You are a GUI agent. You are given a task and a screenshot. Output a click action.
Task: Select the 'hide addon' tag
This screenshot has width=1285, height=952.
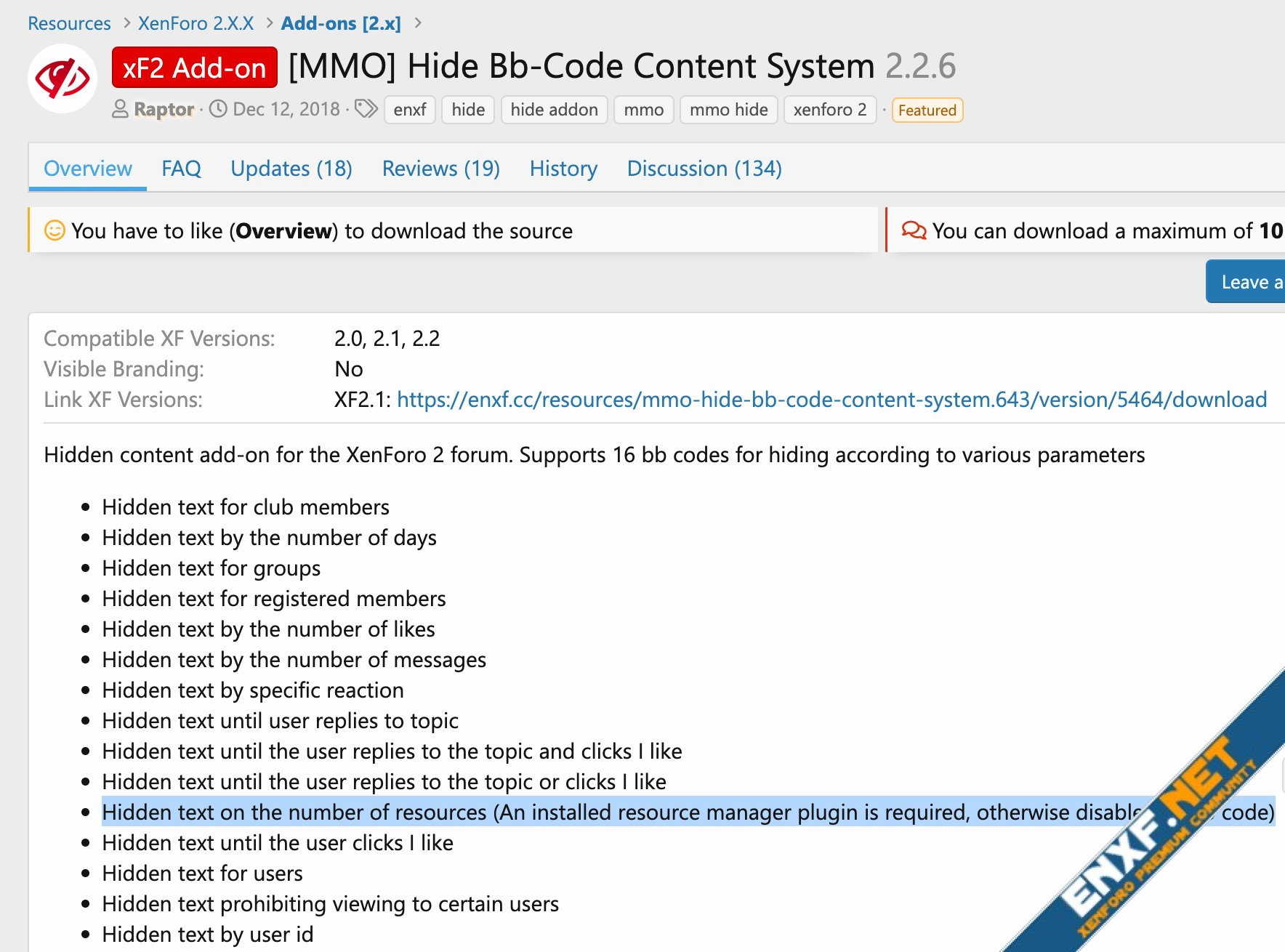[x=554, y=110]
